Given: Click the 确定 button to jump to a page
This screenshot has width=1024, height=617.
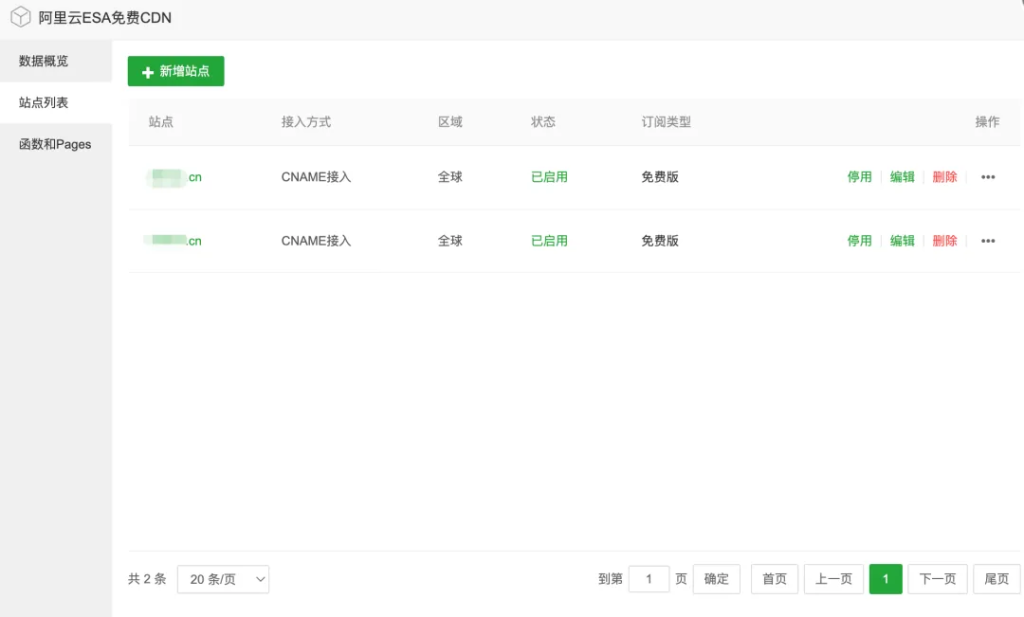Looking at the screenshot, I should [716, 579].
